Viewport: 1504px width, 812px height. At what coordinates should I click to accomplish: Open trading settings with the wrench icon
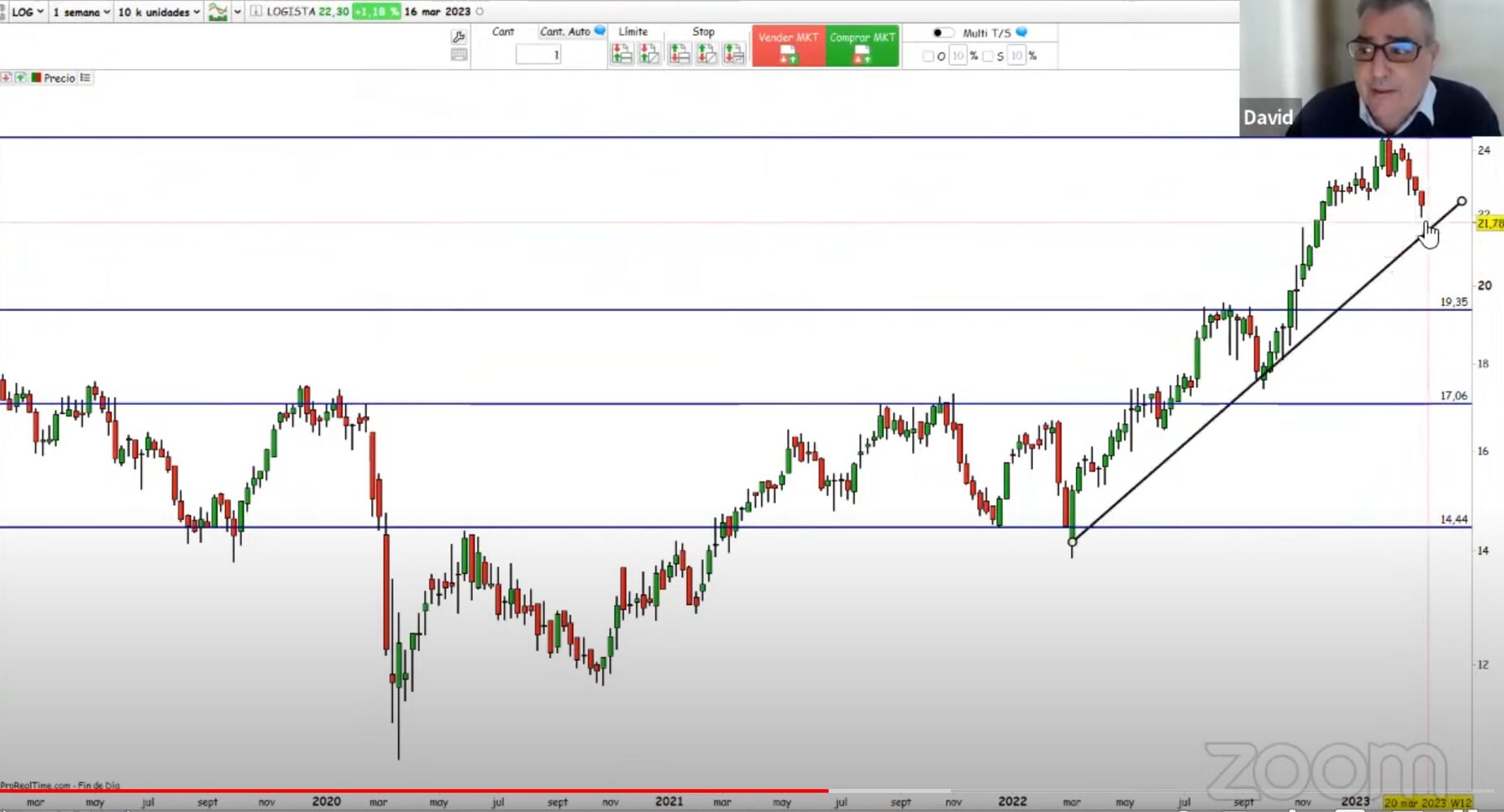pos(459,37)
